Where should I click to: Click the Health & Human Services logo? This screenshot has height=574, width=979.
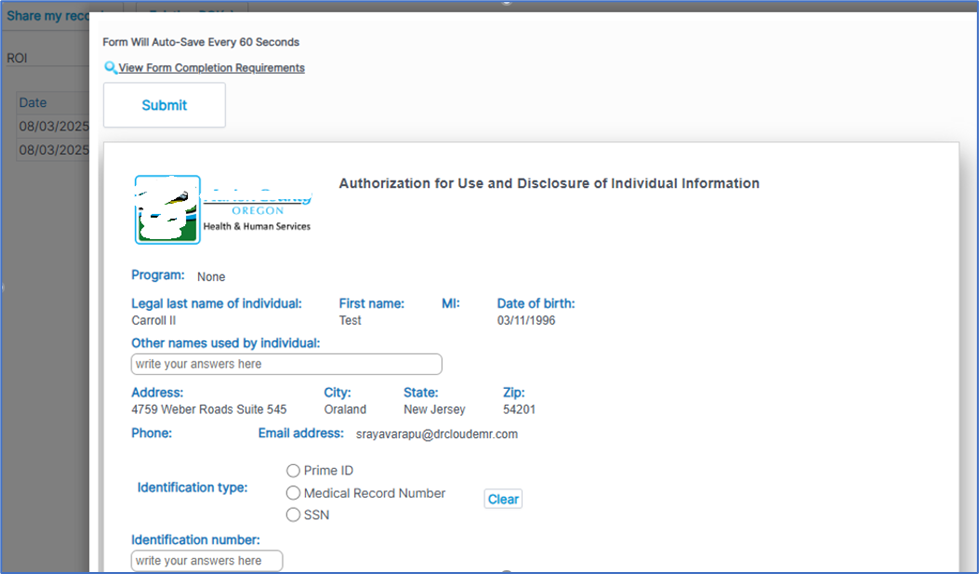(x=223, y=210)
